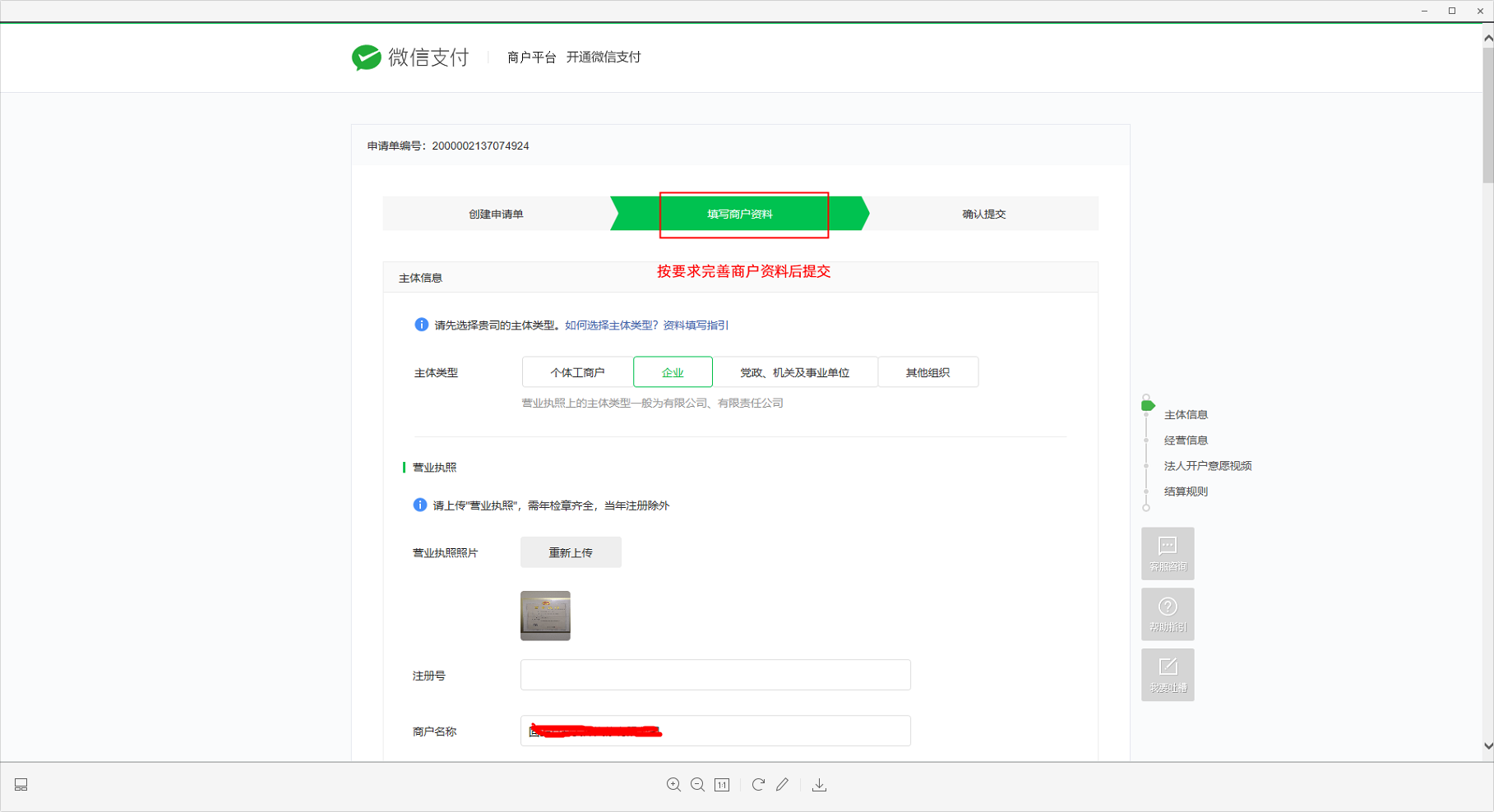The image size is (1494, 812).
Task: Jump to 结算规则 section in side navigation
Action: click(1186, 491)
